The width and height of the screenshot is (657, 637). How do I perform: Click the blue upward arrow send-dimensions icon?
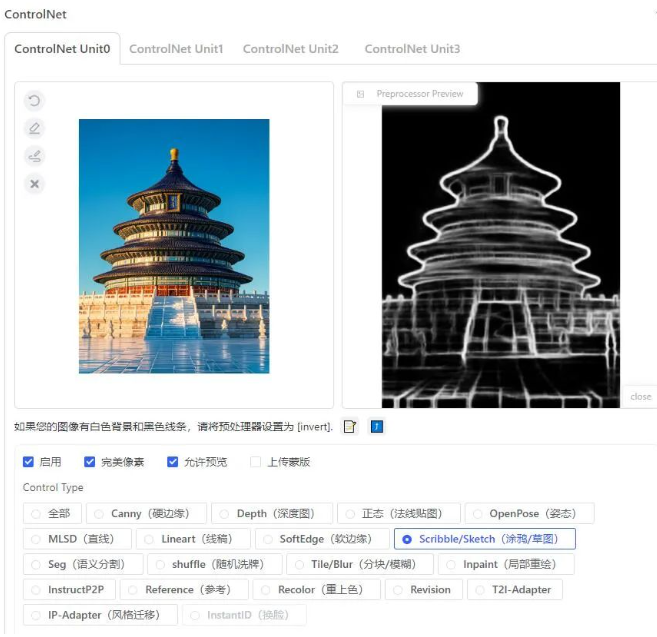(x=377, y=427)
